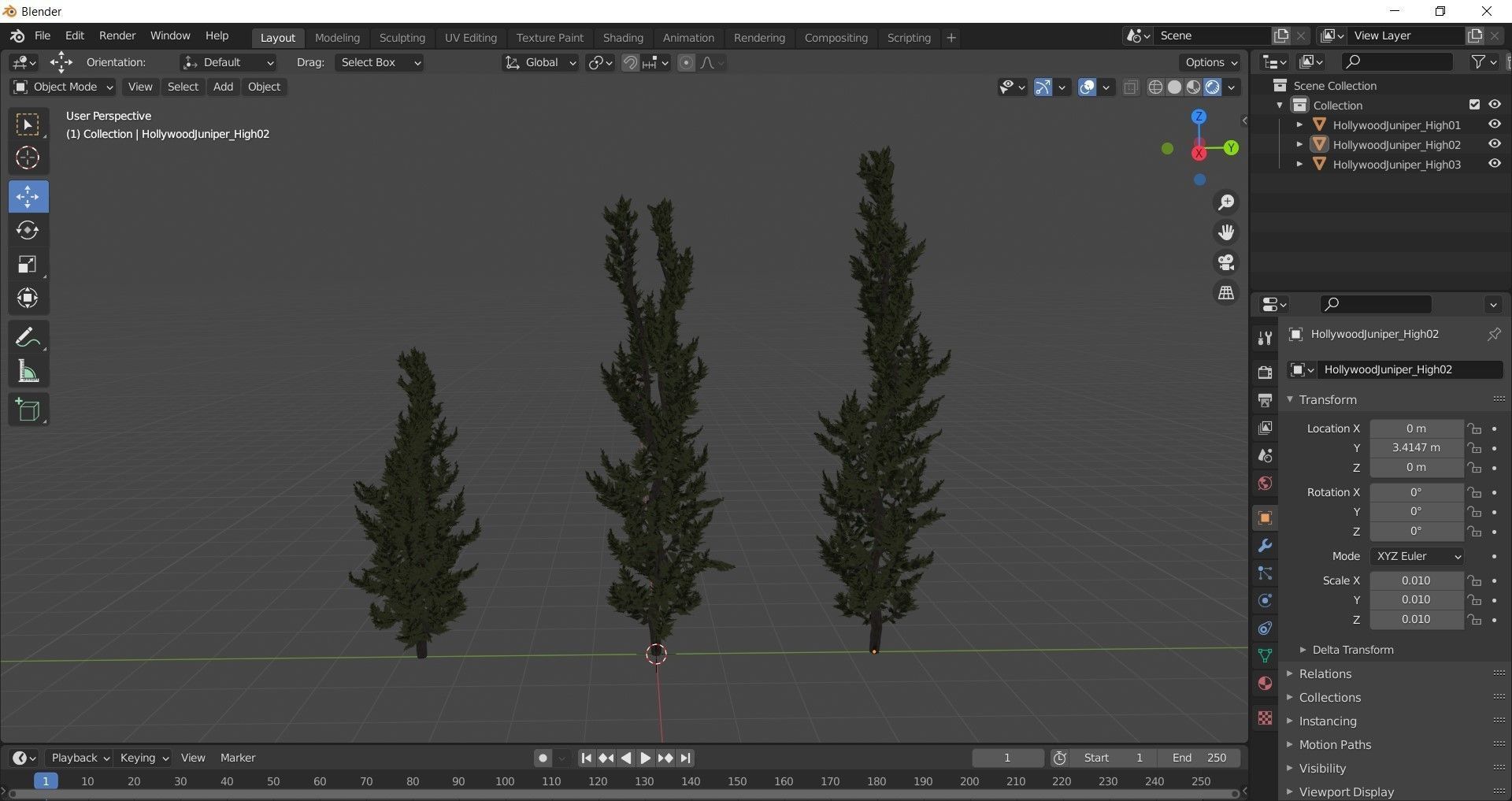
Task: Select the Scale tool
Action: pos(28,264)
